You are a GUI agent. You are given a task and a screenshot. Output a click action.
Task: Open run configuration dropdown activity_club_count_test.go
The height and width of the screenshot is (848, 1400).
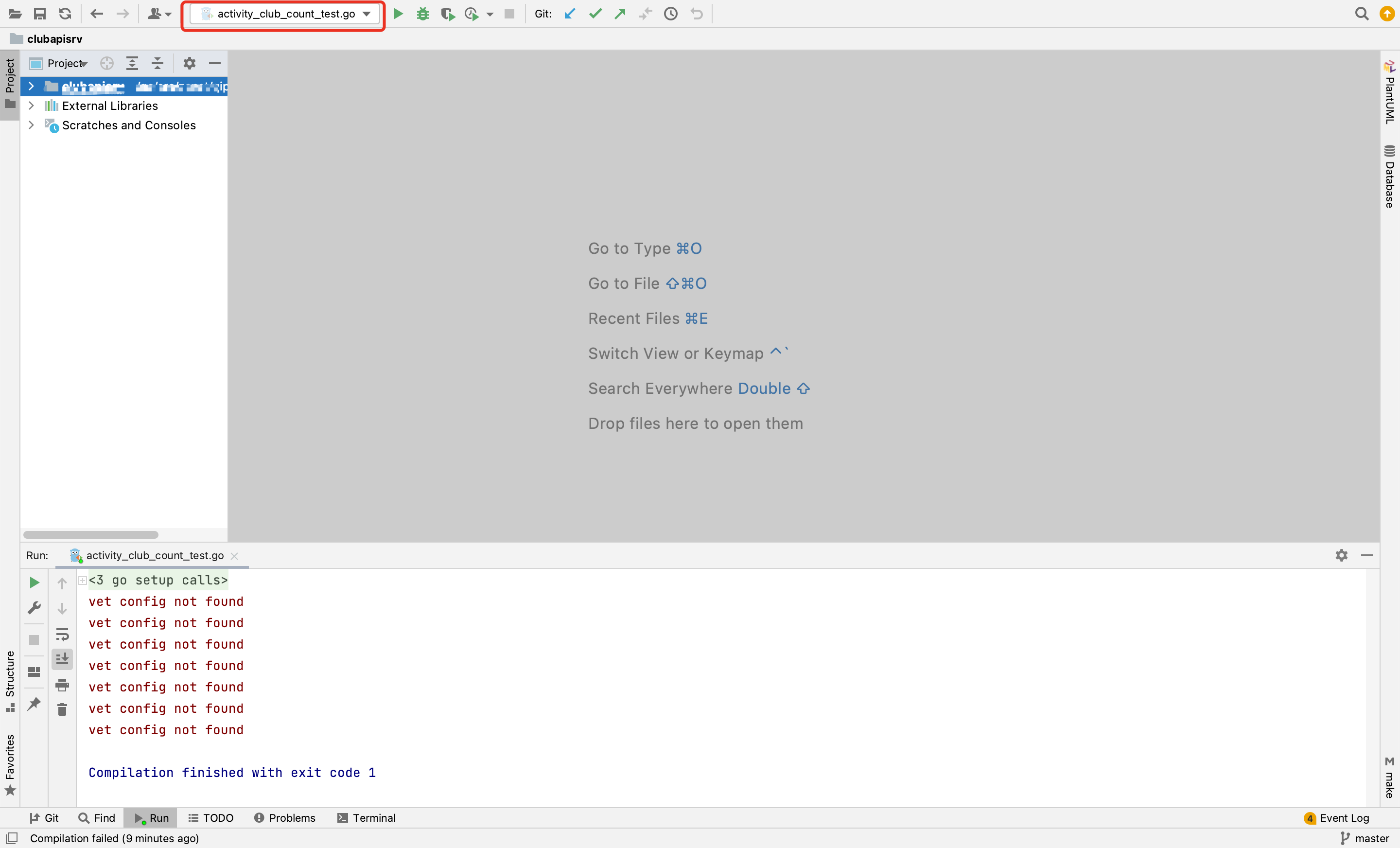pos(285,14)
